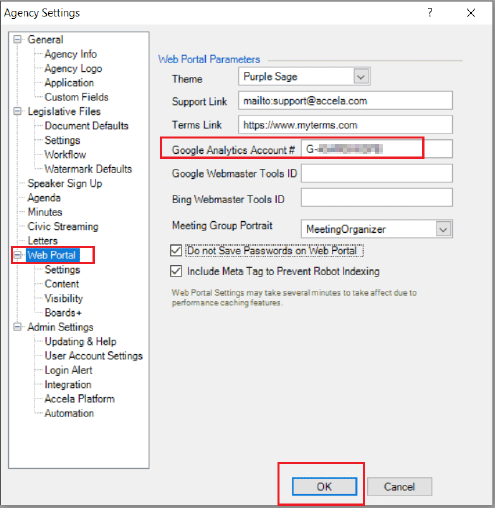Select Document Defaults in the tree
This screenshot has height=508, width=495.
coord(87,126)
